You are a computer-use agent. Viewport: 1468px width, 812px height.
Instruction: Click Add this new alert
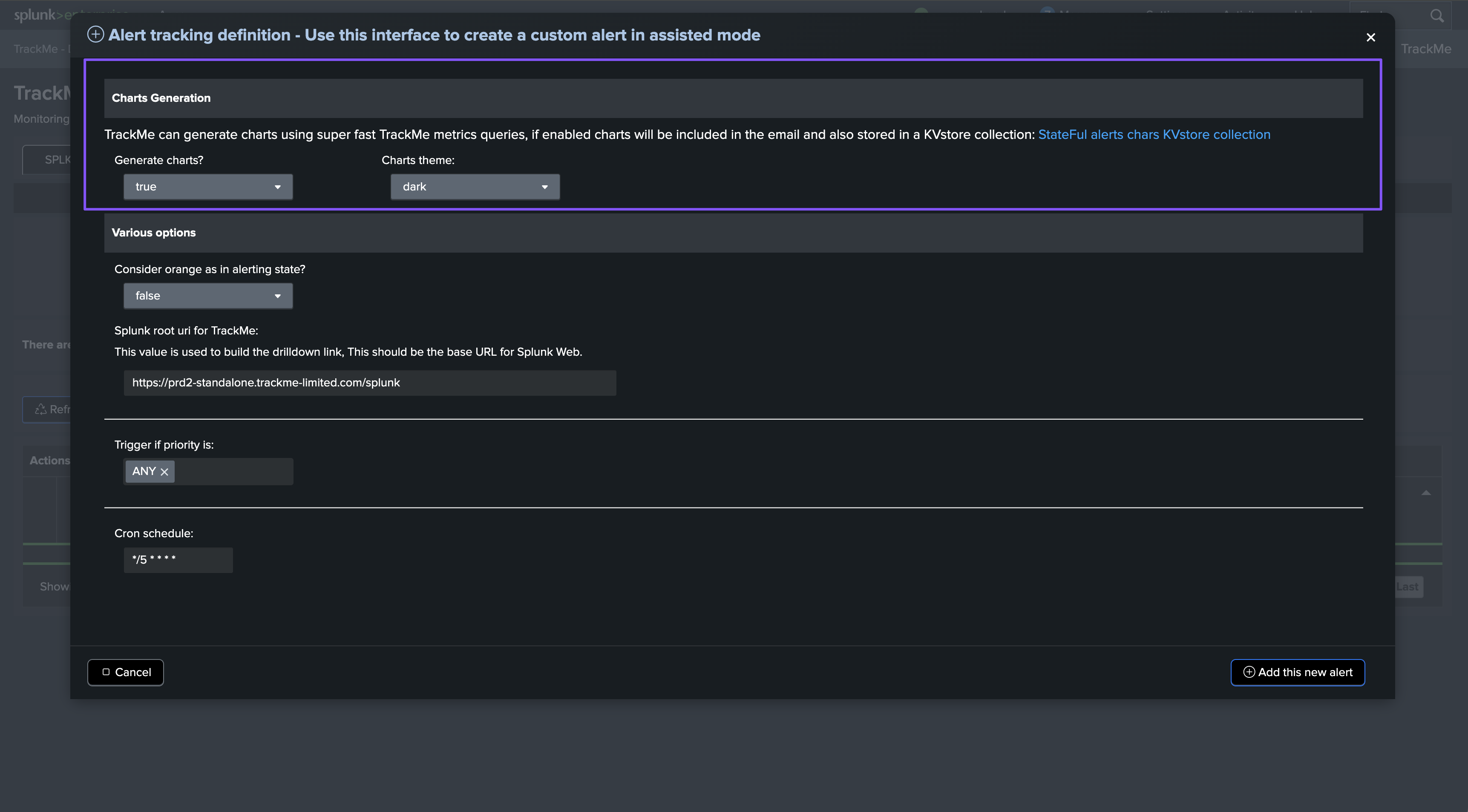pos(1298,672)
